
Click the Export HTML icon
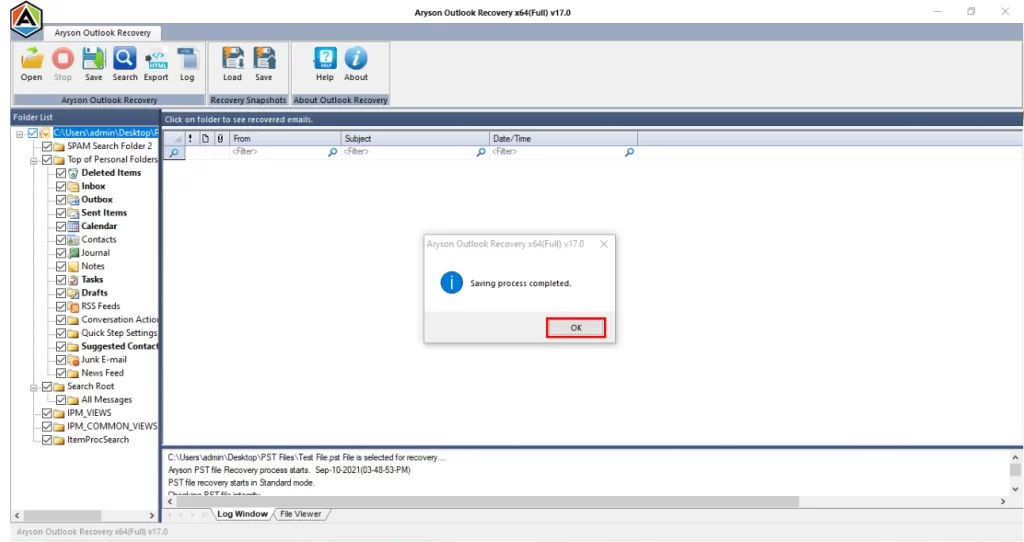click(156, 59)
